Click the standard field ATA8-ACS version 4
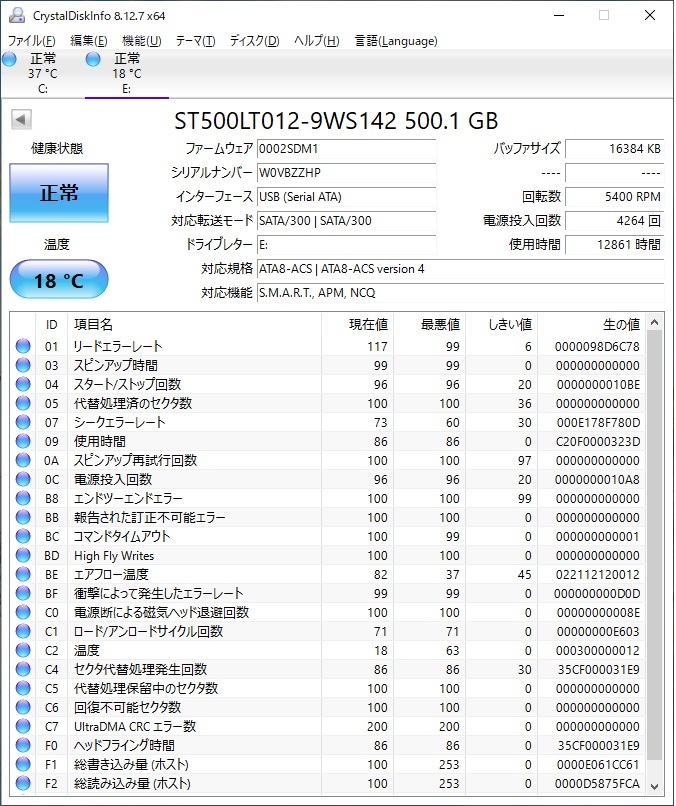The height and width of the screenshot is (806, 676). point(461,269)
